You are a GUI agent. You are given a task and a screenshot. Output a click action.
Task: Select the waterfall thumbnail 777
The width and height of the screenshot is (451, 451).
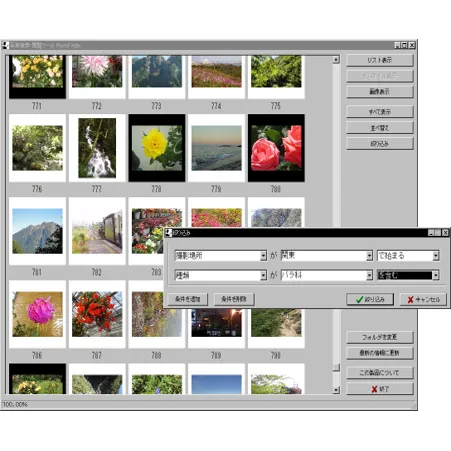tap(97, 148)
